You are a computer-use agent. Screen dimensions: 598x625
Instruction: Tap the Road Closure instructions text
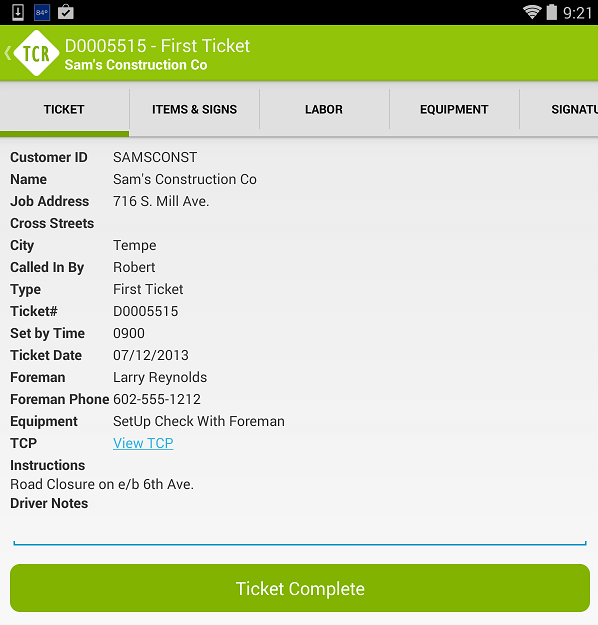click(x=102, y=484)
